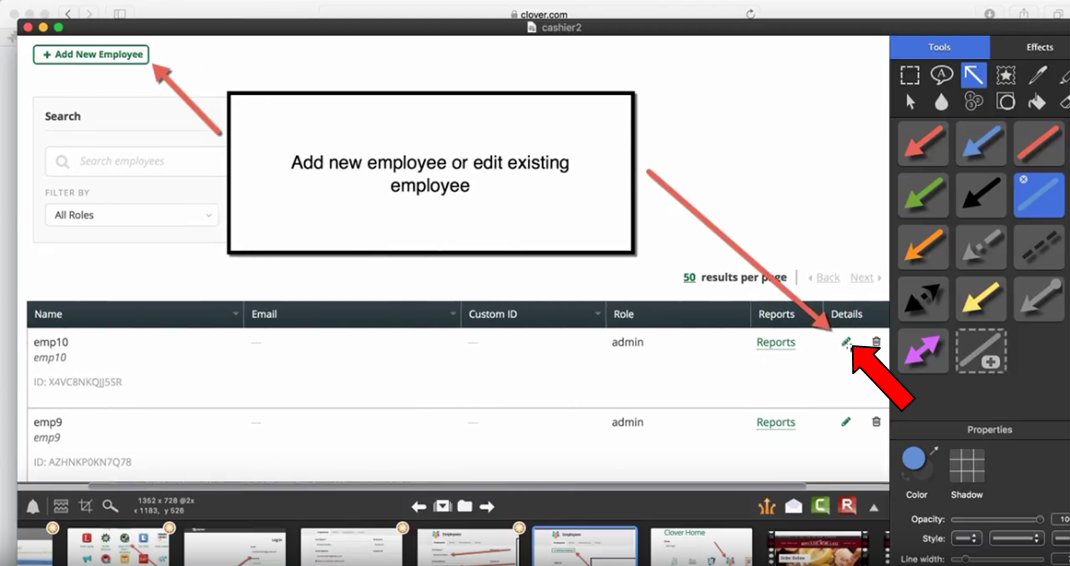The width and height of the screenshot is (1070, 566).
Task: Open Reports link for emp9
Action: 776,422
